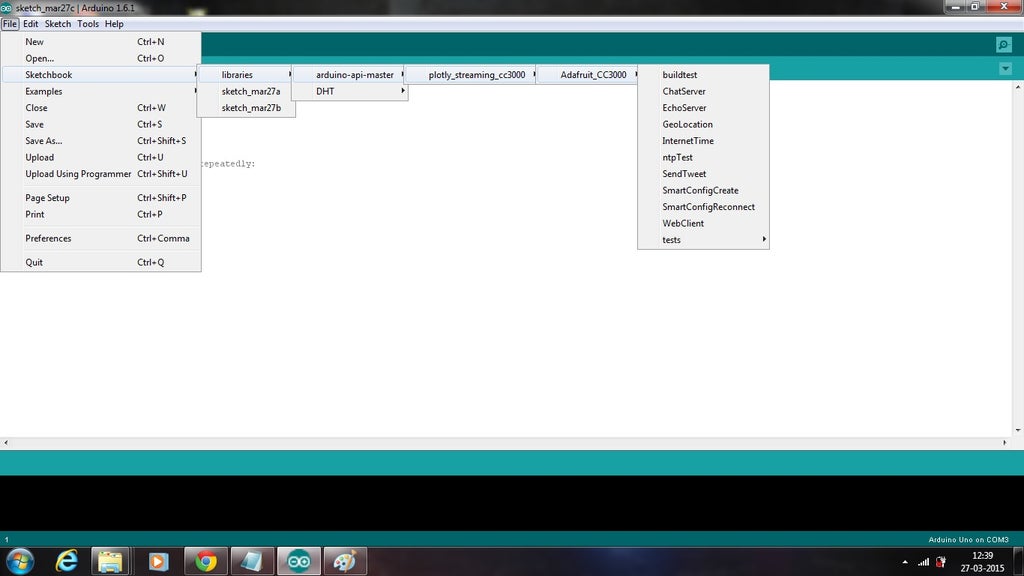Expand plotly_streaming_cc3000 submenu
The image size is (1024, 576).
point(471,74)
